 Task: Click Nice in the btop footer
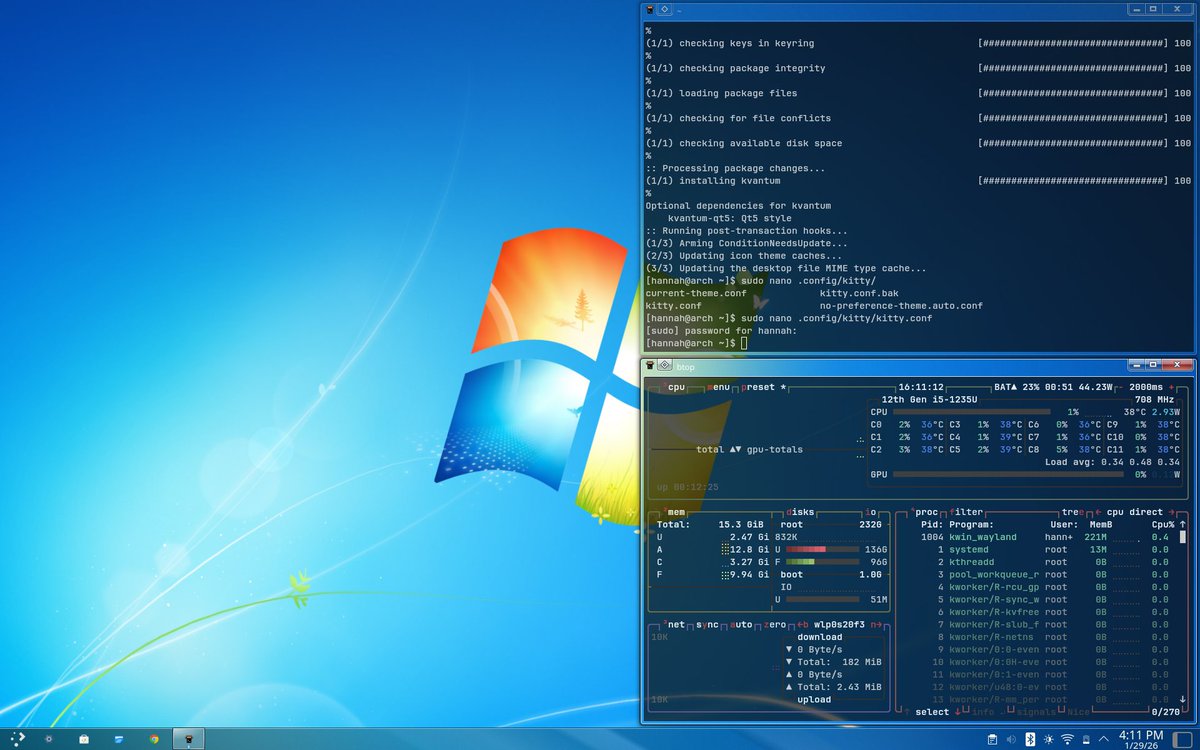click(1079, 712)
